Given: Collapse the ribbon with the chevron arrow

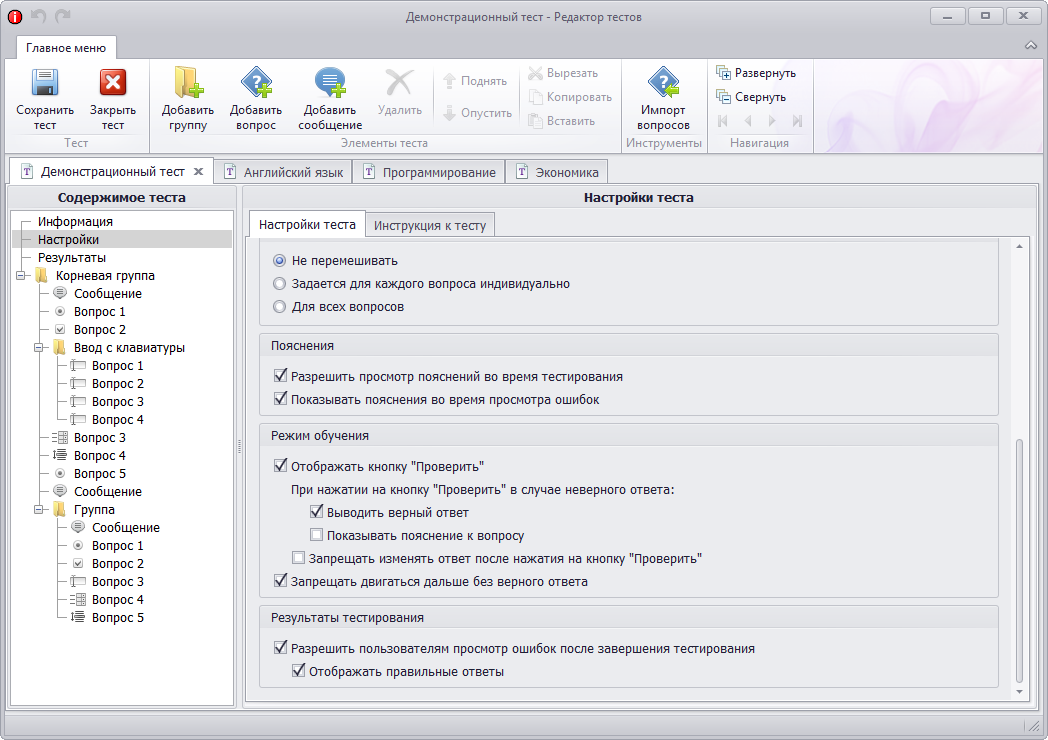Looking at the screenshot, I should point(1031,45).
